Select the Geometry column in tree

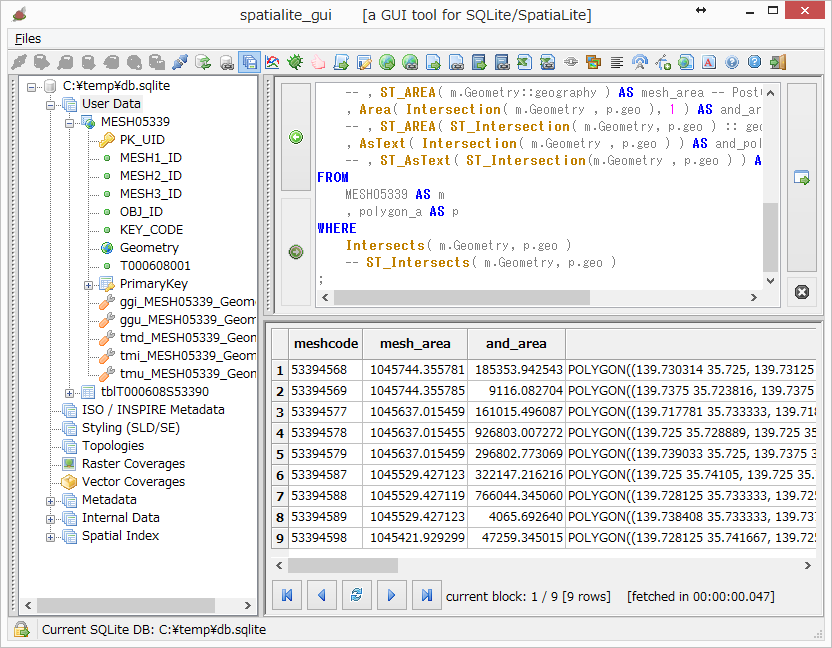149,248
